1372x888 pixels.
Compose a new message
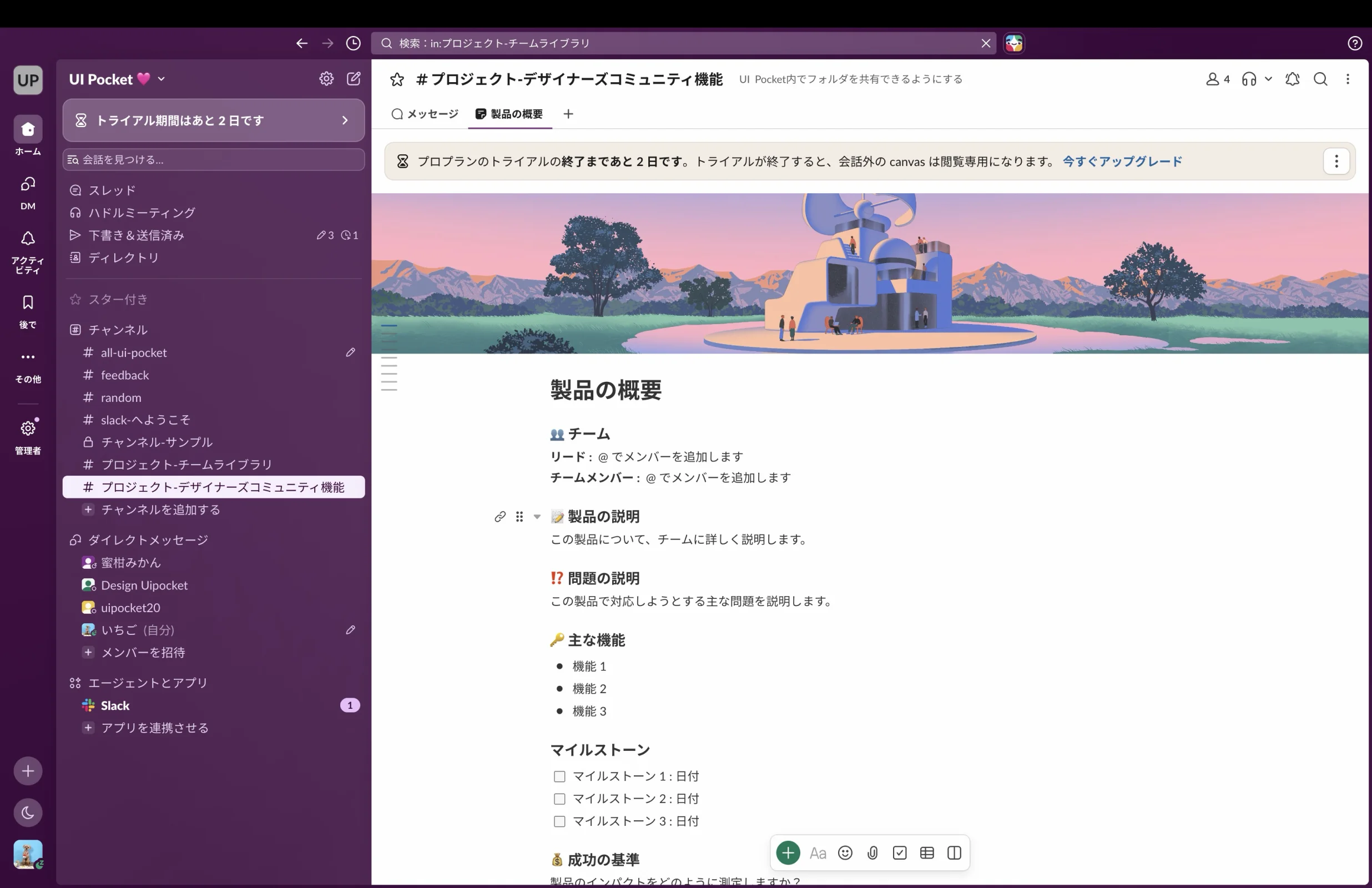pos(354,79)
